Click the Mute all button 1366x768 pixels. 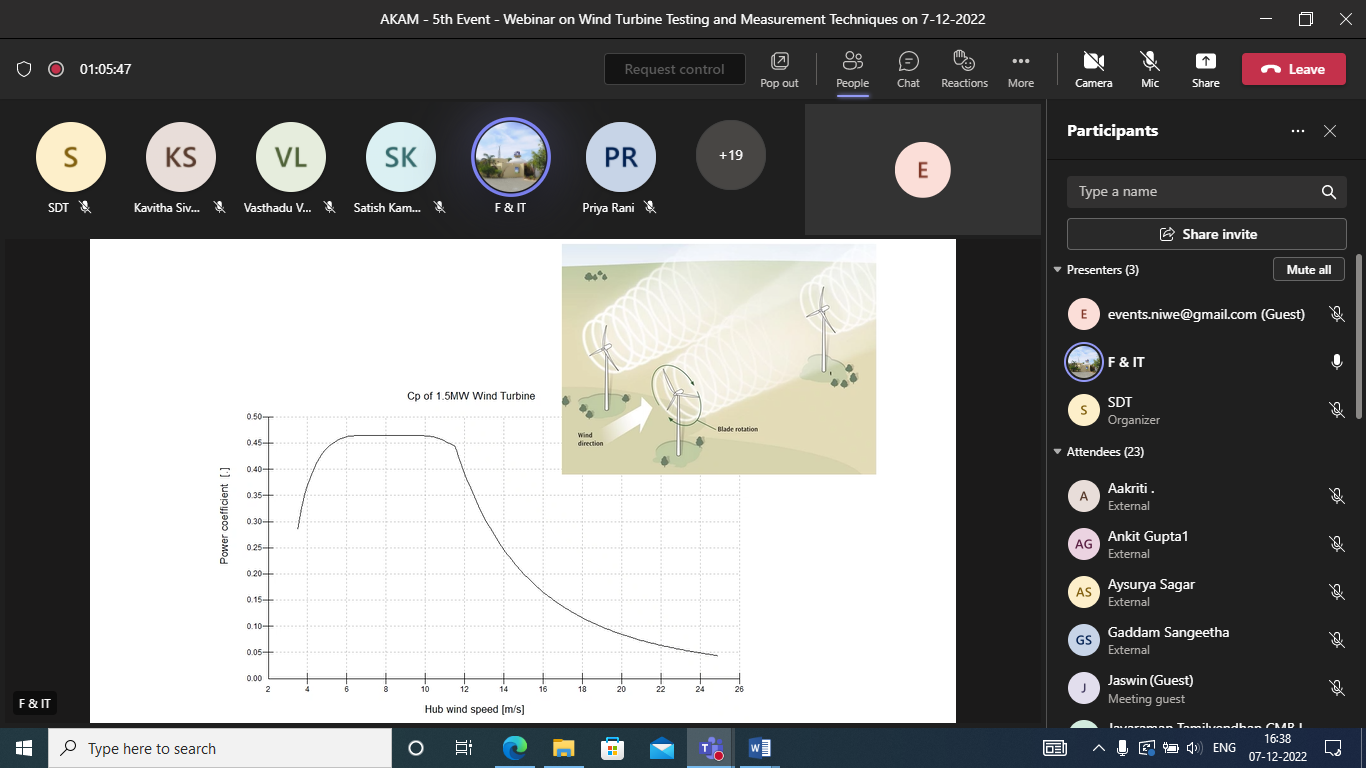tap(1308, 270)
